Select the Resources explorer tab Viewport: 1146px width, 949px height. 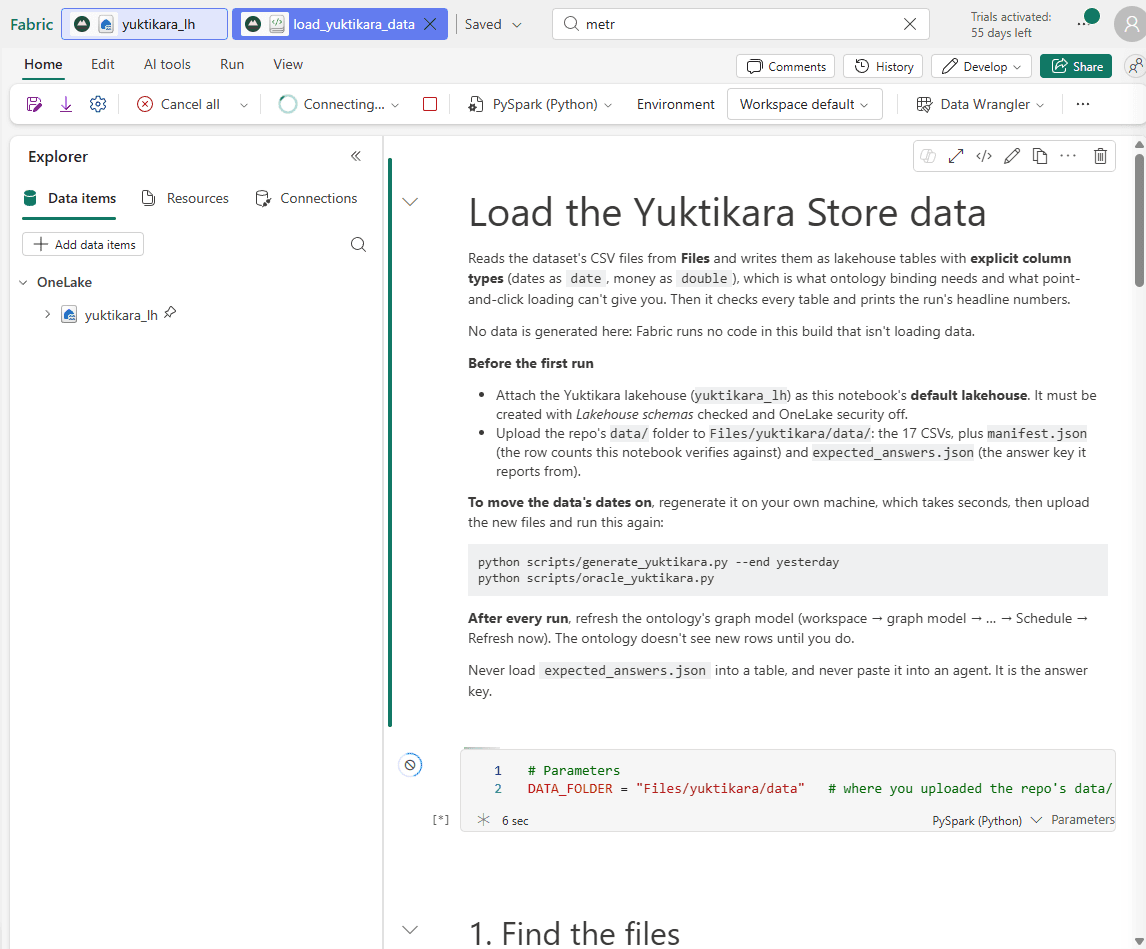[x=185, y=198]
